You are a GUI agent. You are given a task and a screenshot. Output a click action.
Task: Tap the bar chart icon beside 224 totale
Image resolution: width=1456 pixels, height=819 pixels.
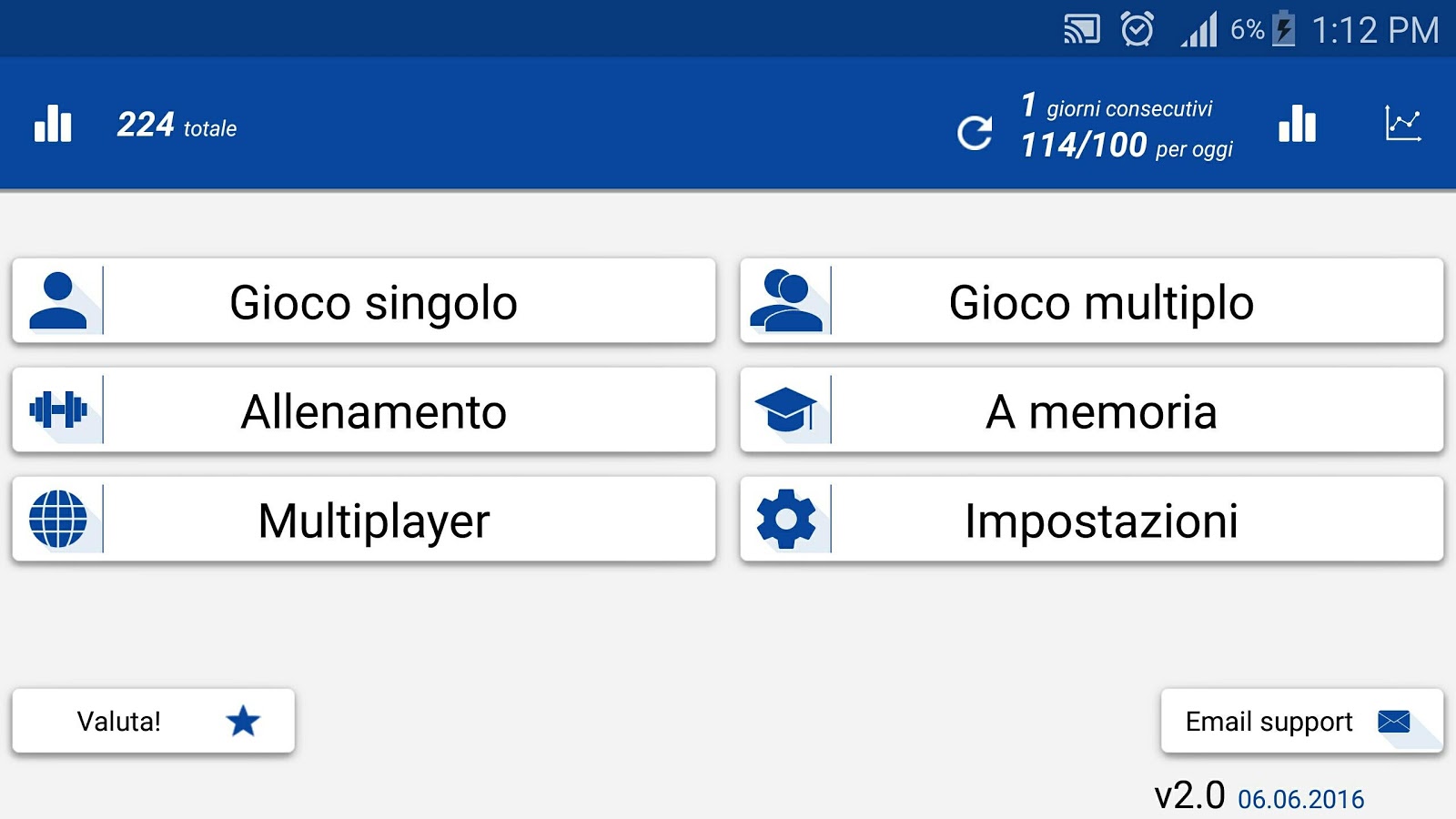(x=53, y=123)
